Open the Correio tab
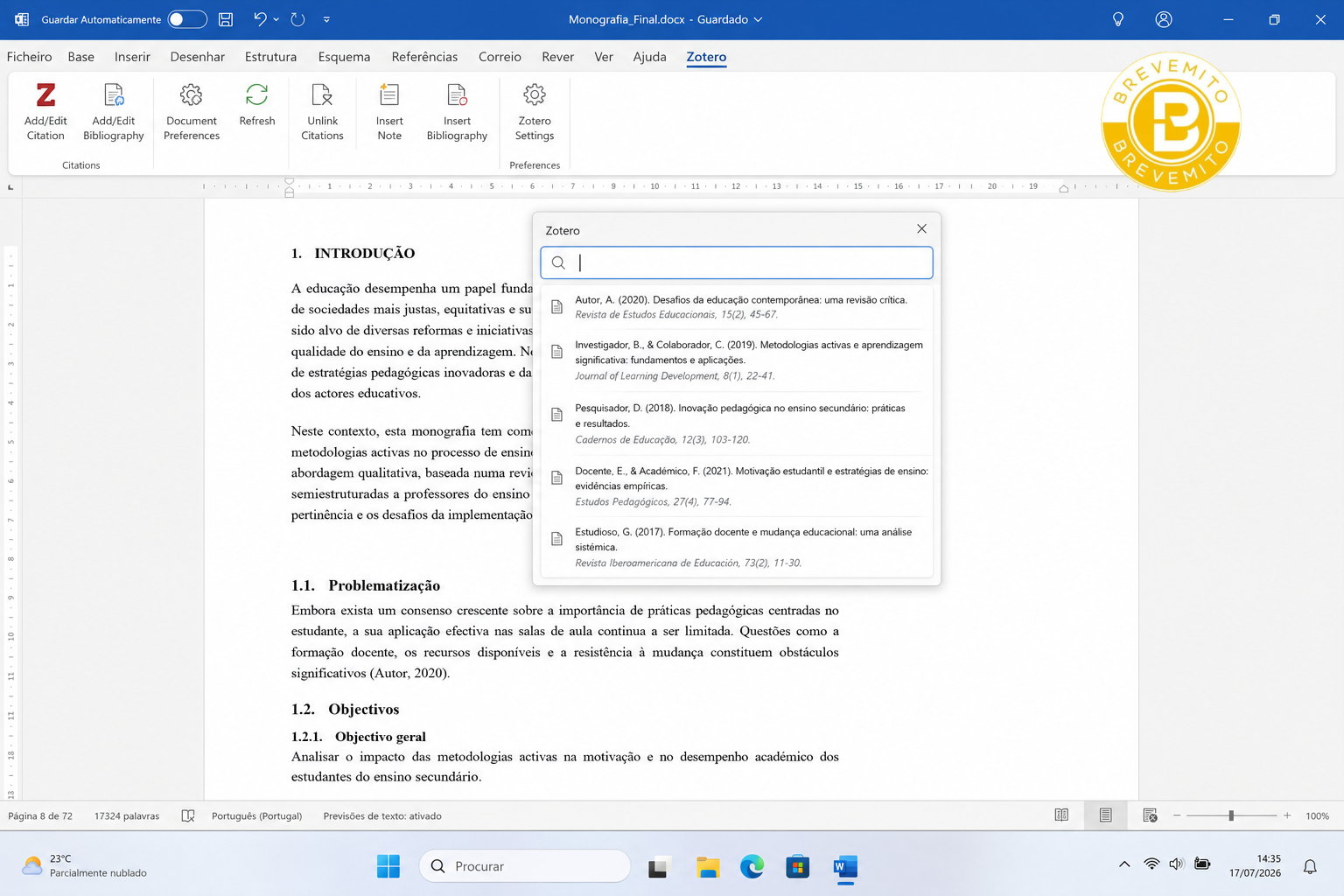This screenshot has height=896, width=1344. coord(500,57)
